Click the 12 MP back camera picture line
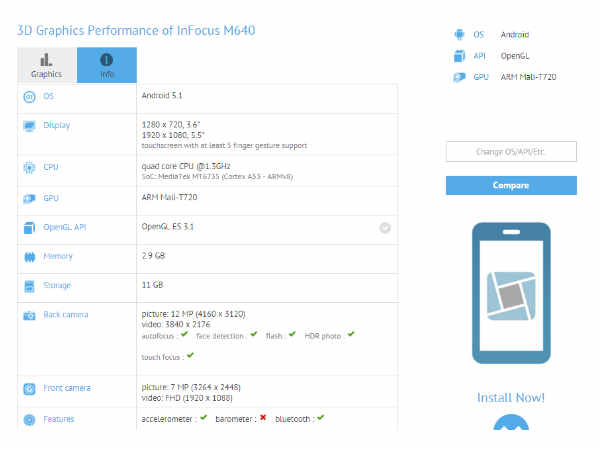600x450 pixels. pos(194,314)
